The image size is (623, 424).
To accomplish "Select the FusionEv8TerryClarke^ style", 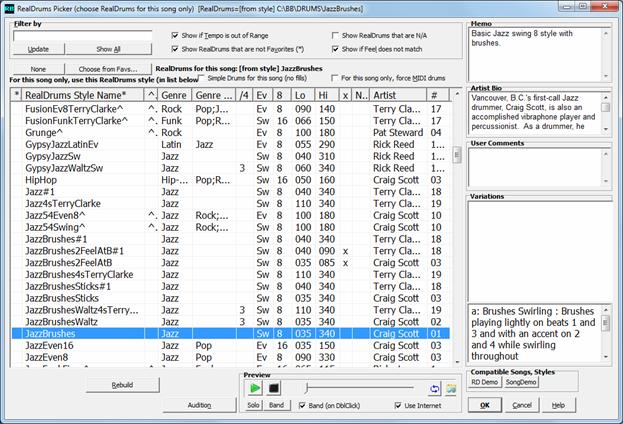I will coord(230,109).
